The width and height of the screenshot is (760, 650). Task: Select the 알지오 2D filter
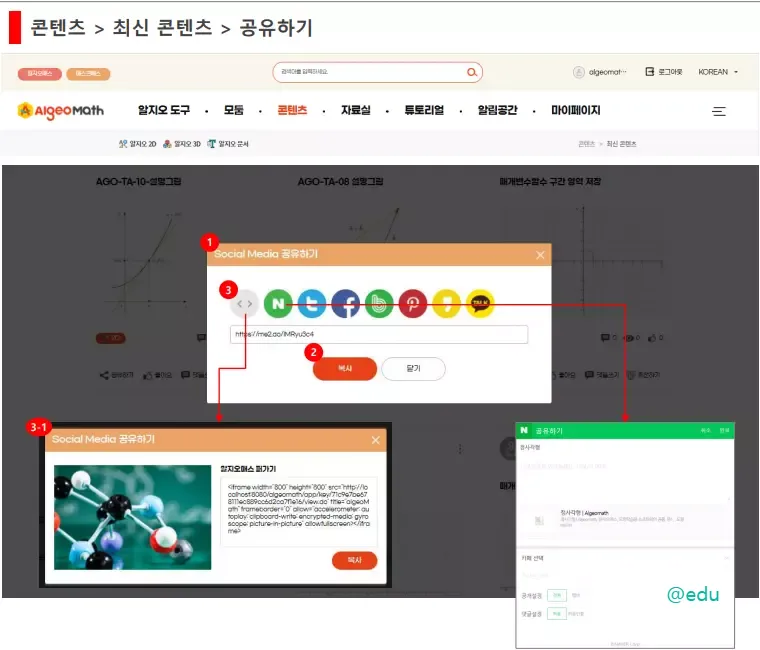[138, 144]
